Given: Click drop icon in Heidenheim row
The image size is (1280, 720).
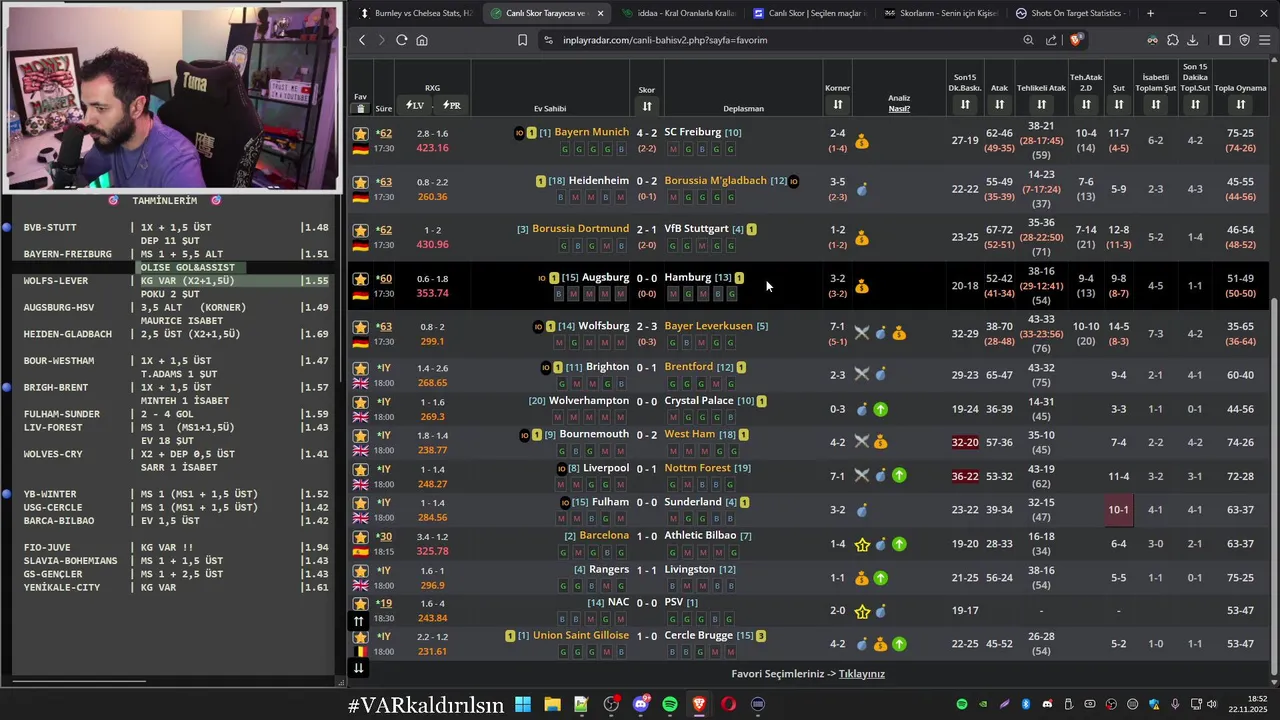Looking at the screenshot, I should tap(862, 189).
